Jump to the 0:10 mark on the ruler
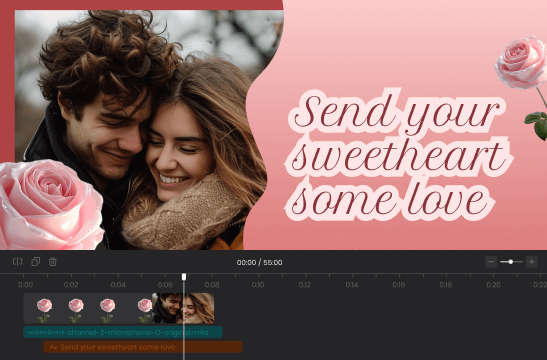 point(258,285)
